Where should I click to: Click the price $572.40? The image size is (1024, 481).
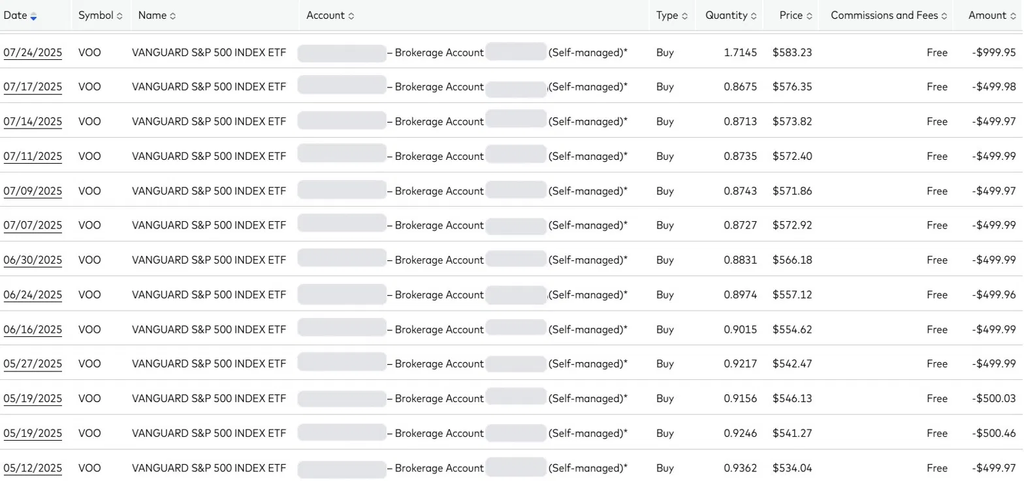tap(792, 156)
